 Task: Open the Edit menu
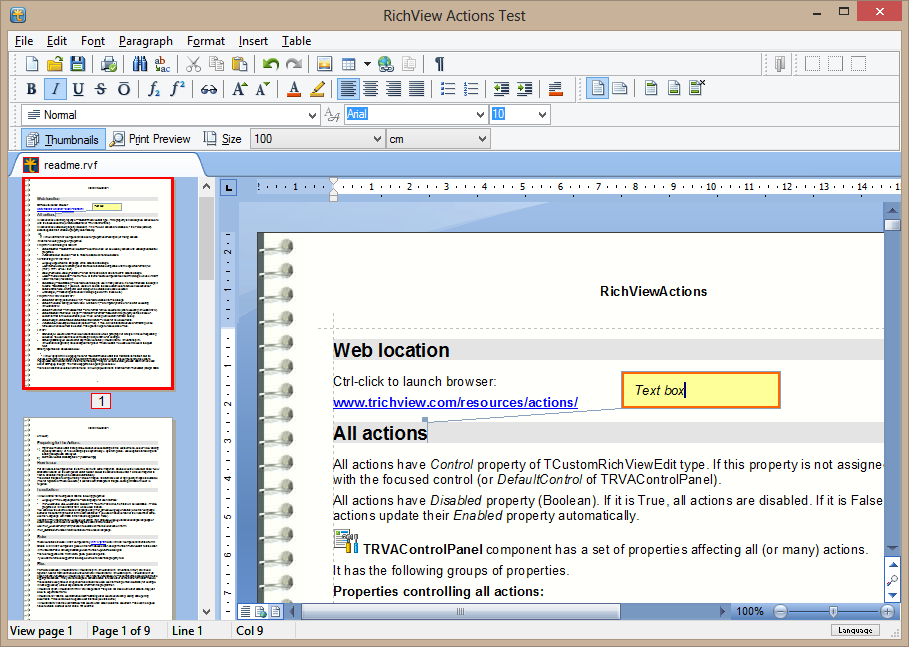57,41
